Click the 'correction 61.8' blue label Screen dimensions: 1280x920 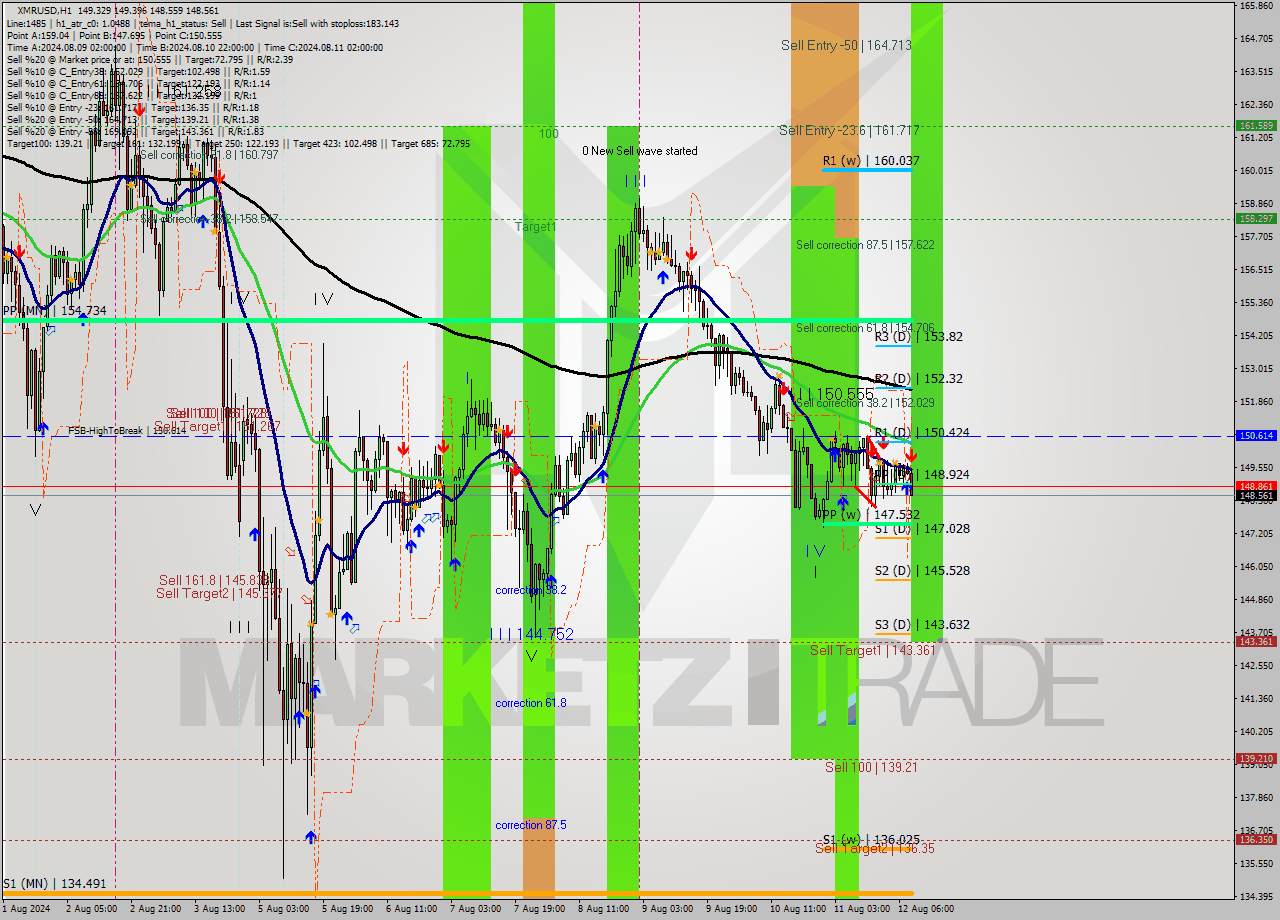(531, 703)
